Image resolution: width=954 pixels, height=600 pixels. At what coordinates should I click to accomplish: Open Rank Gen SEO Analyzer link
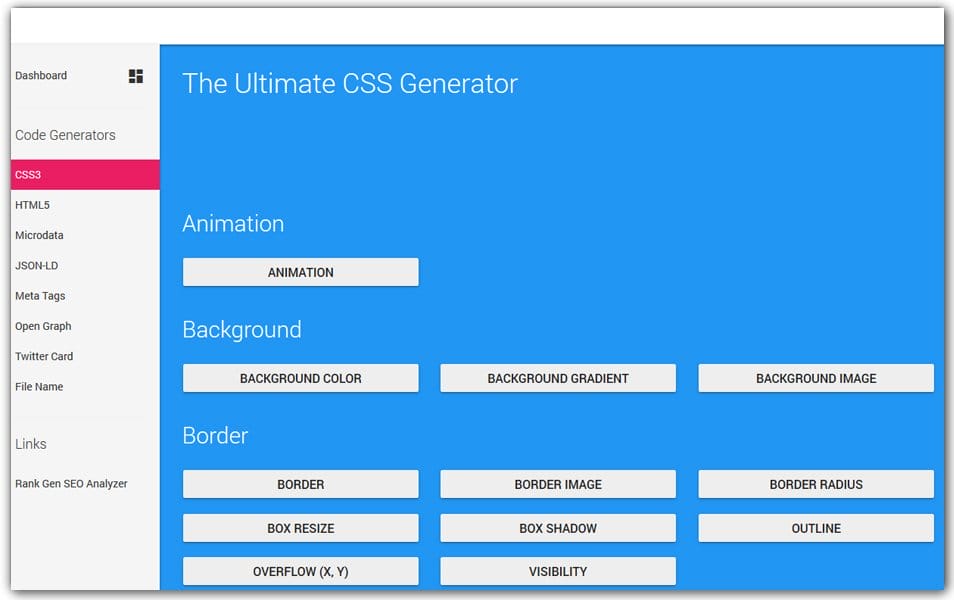pos(71,483)
